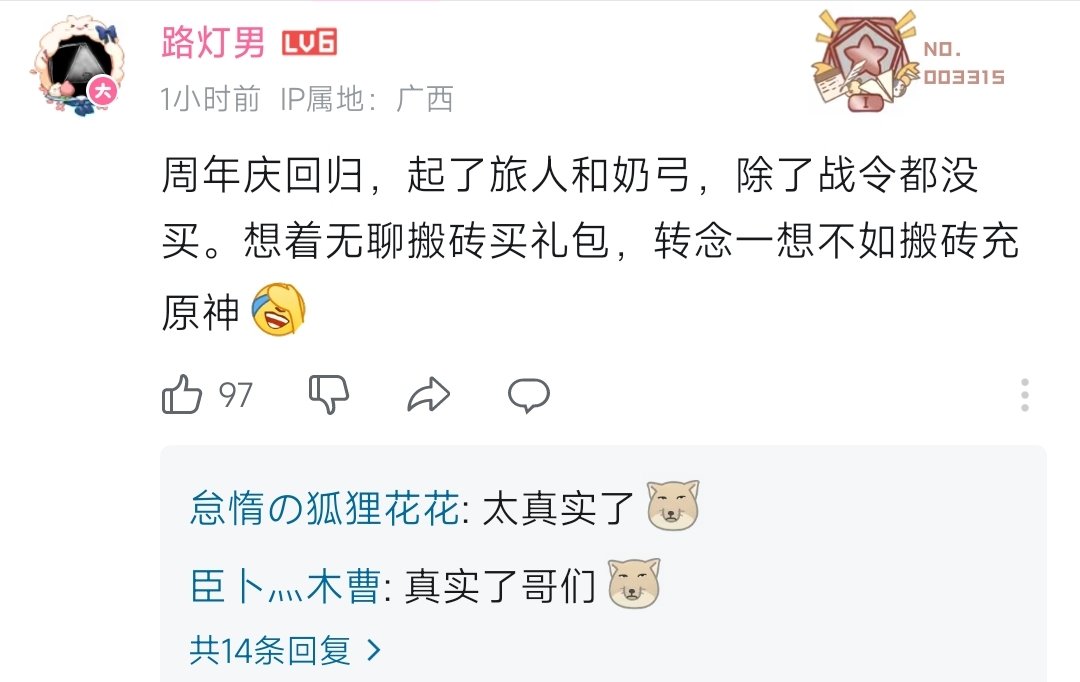View 路灯男's profile avatar
This screenshot has width=1080, height=682.
(79, 66)
